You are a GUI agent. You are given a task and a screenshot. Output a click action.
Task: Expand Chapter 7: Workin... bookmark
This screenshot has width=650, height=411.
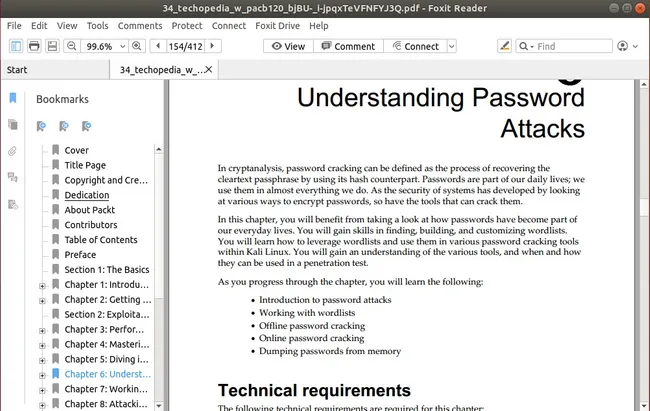tap(42, 390)
